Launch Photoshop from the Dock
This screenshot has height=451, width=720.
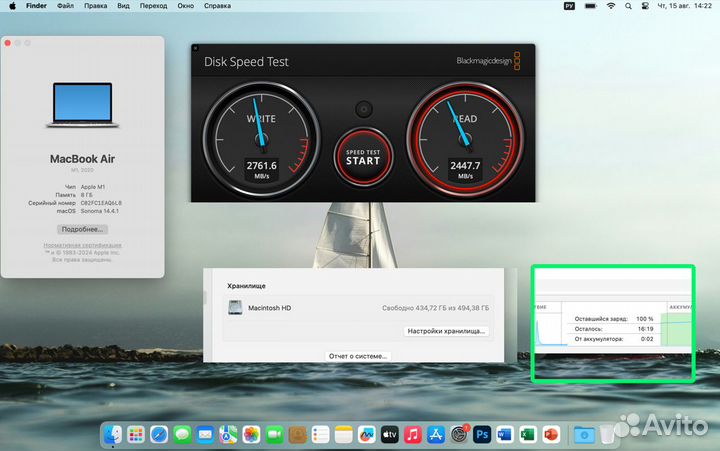pos(482,434)
